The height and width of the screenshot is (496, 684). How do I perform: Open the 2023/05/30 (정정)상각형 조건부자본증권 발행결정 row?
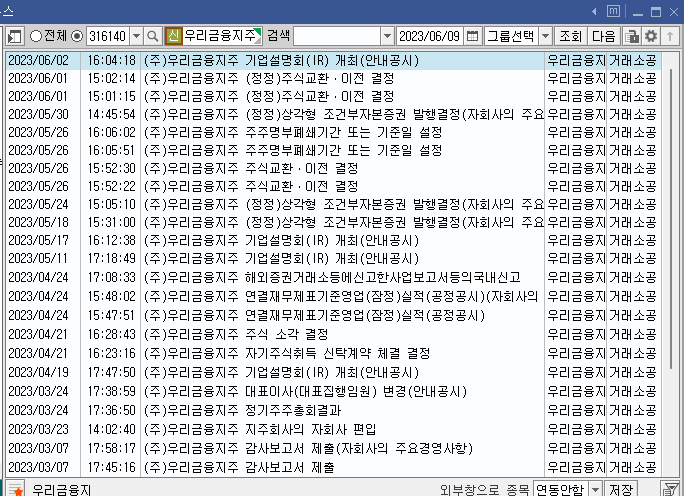pos(333,114)
